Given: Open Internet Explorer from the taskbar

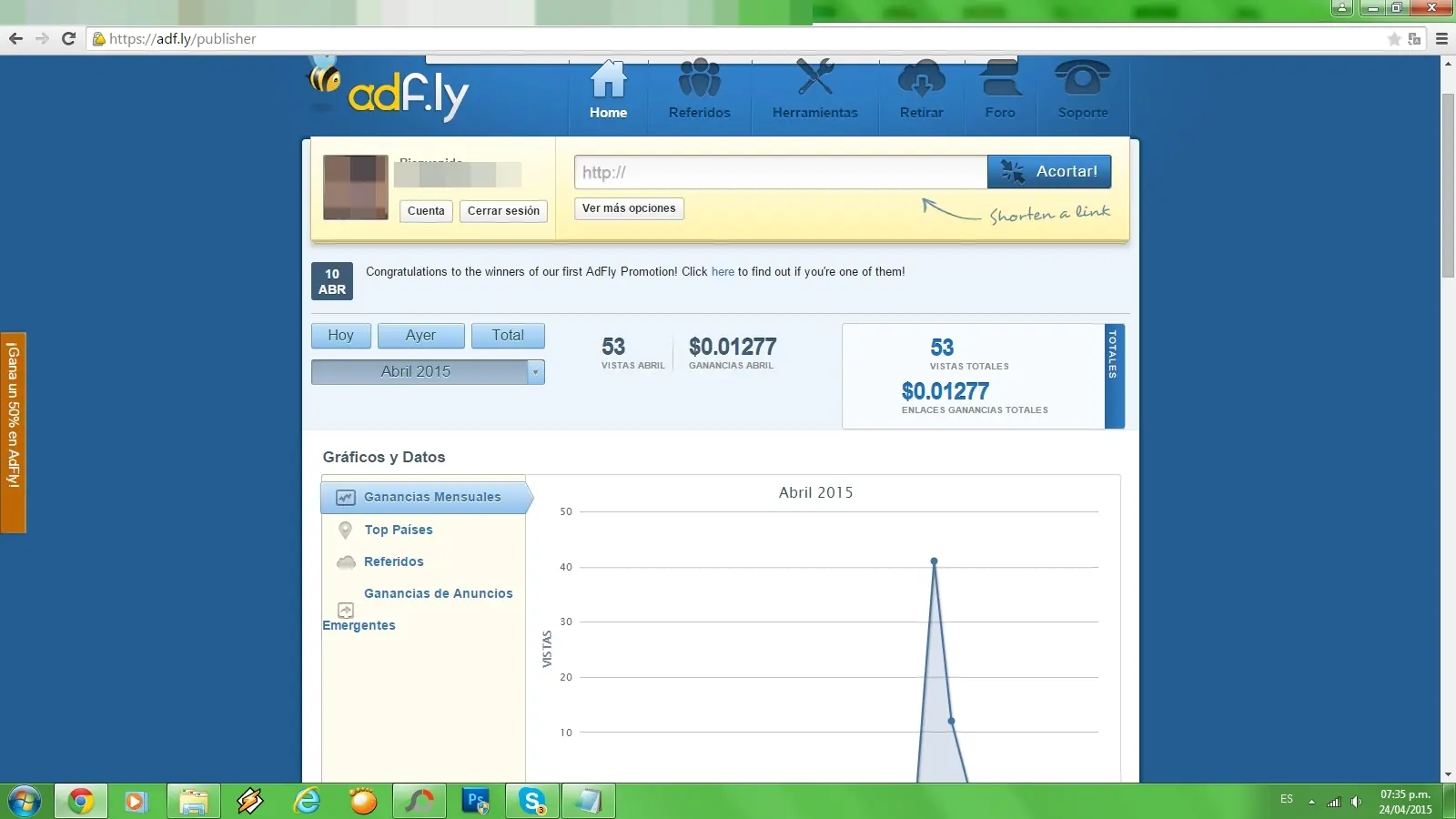Looking at the screenshot, I should [307, 802].
